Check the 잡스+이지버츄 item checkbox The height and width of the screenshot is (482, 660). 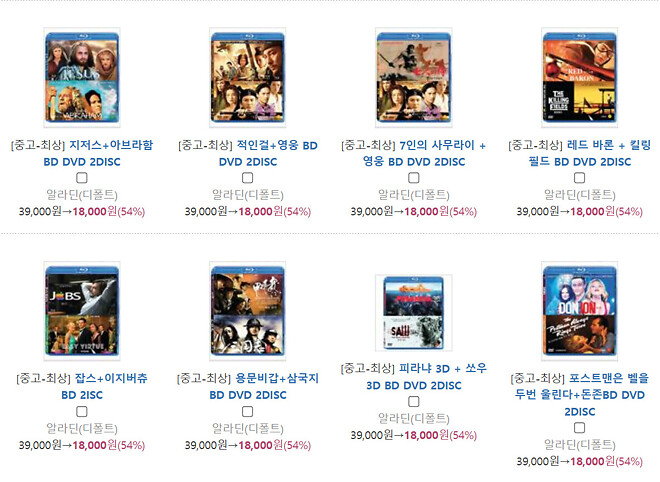pos(82,411)
